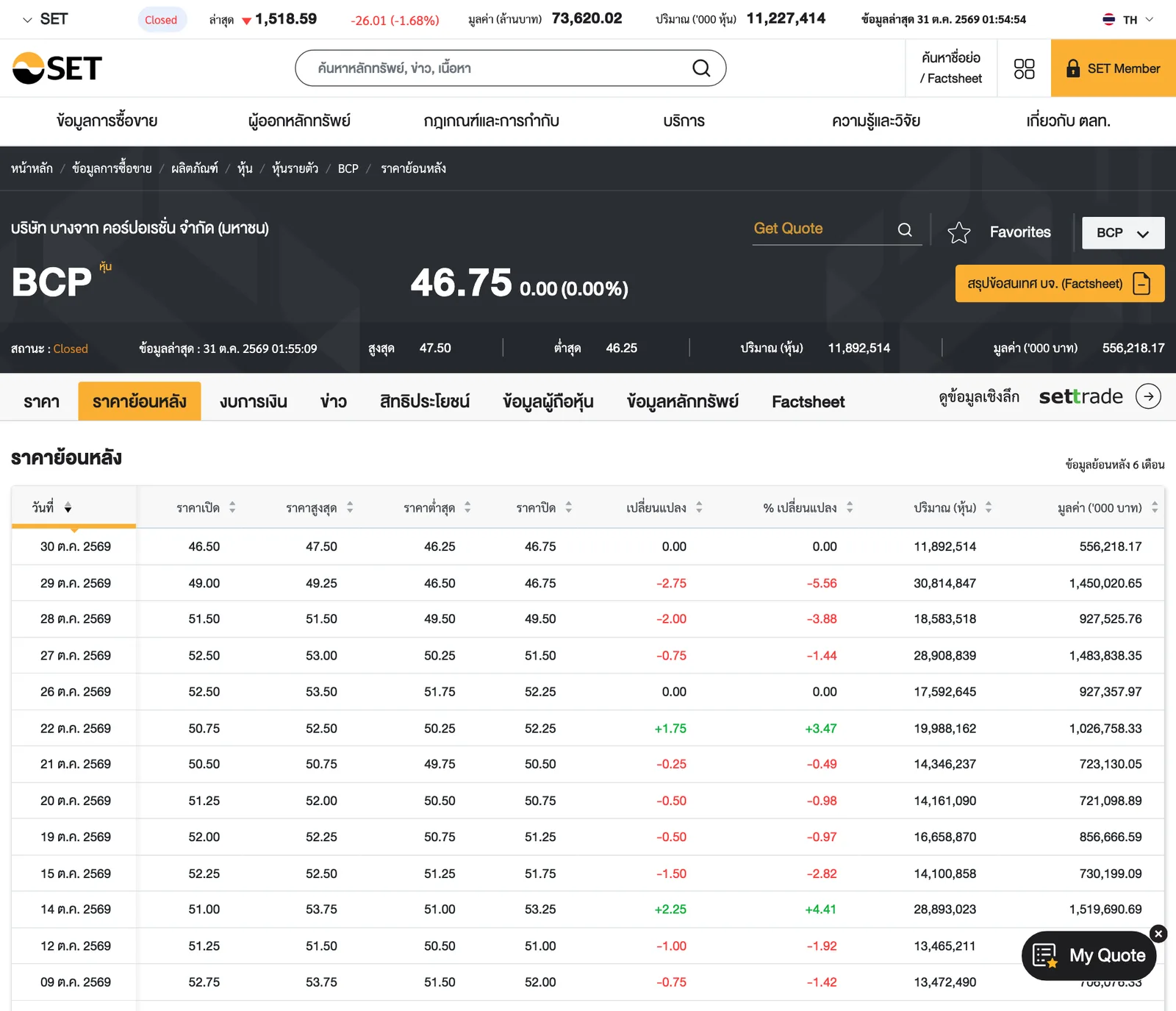This screenshot has height=1011, width=1176.
Task: Switch to ข้อมูลผู้ถือหุ้น tab
Action: pos(548,401)
